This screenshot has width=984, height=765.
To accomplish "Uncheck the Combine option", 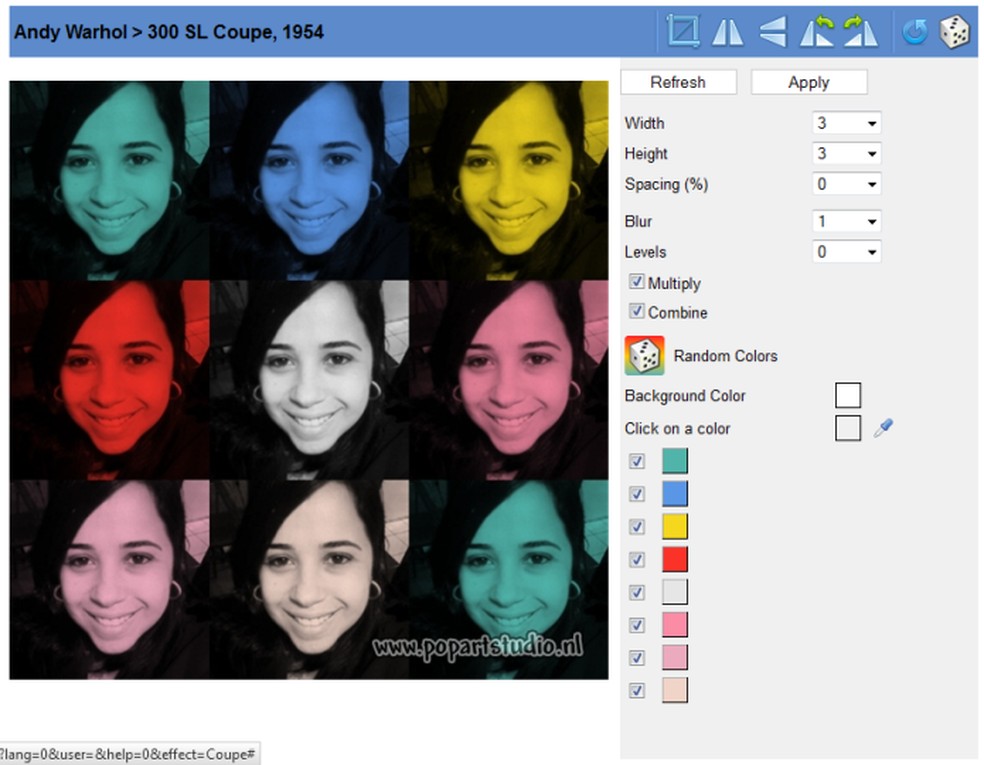I will tap(637, 312).
